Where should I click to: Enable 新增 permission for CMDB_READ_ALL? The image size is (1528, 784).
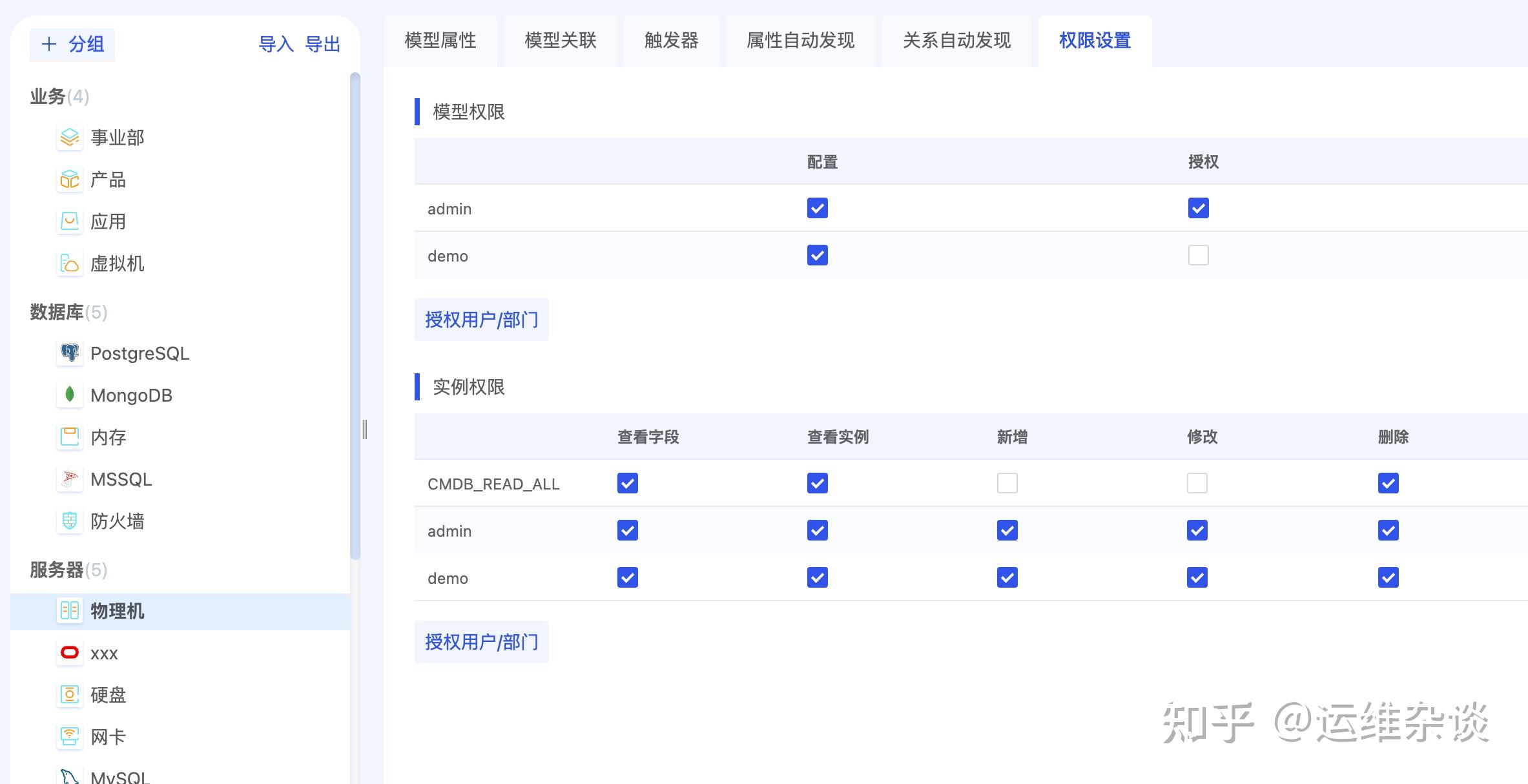(1006, 482)
